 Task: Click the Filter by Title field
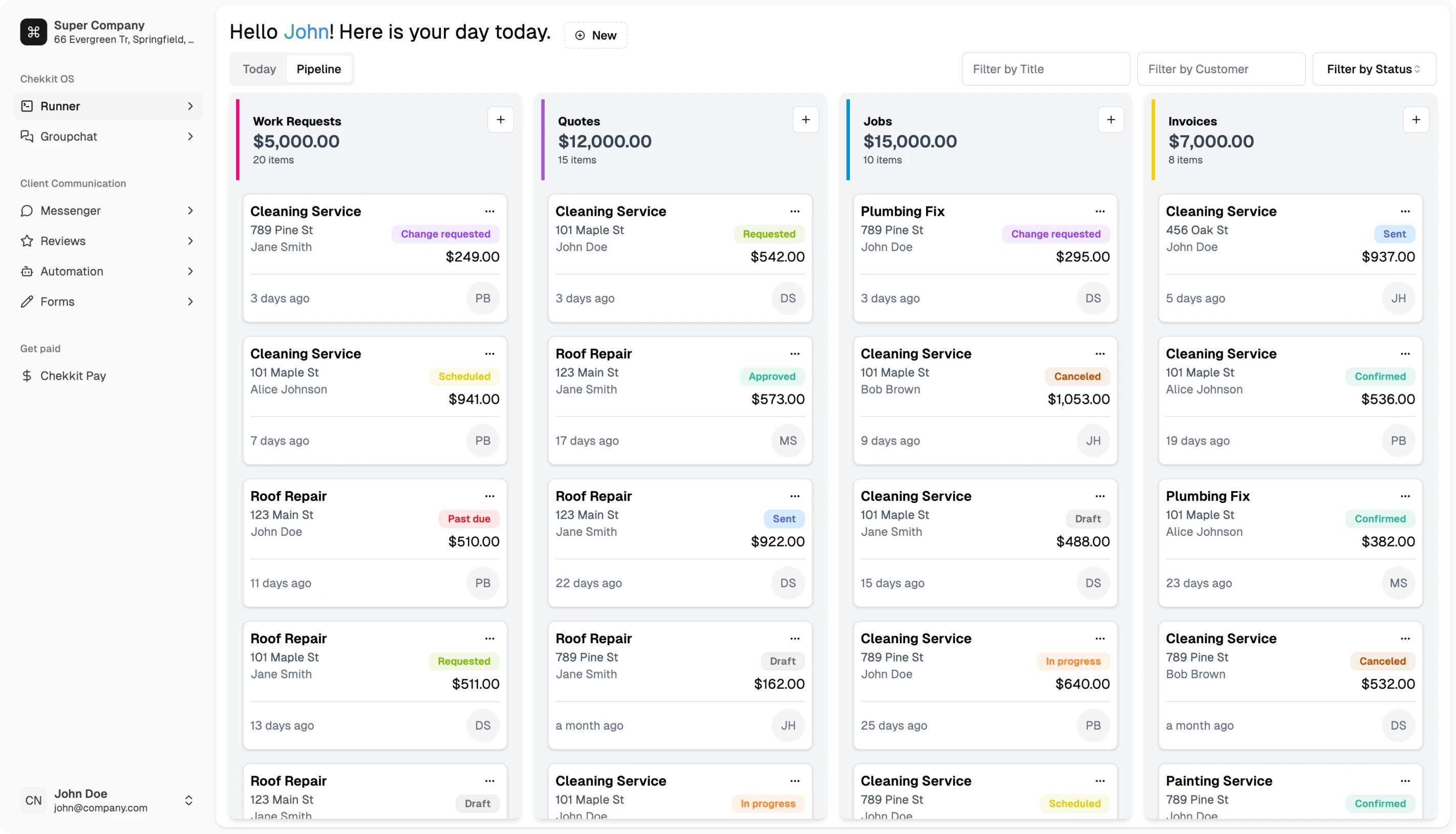coord(1046,69)
